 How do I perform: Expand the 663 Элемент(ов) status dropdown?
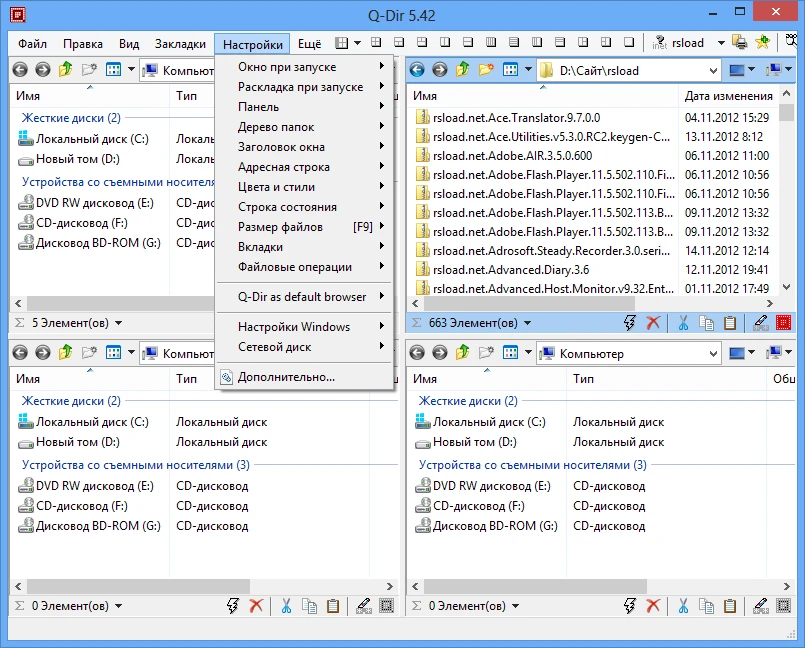tap(527, 323)
